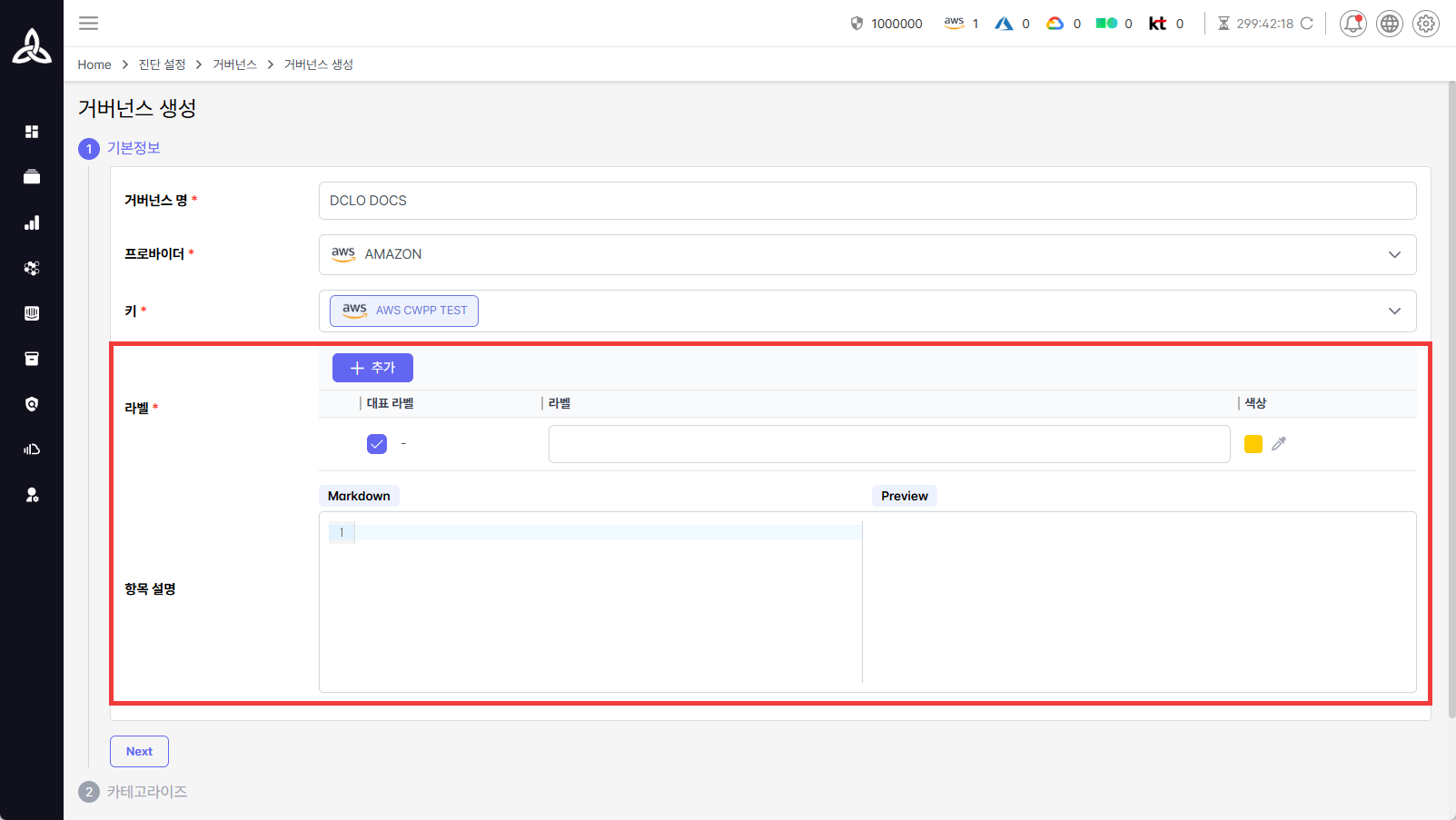Pick the yellow label color swatch
The width and height of the screenshot is (1456, 820).
[x=1253, y=444]
